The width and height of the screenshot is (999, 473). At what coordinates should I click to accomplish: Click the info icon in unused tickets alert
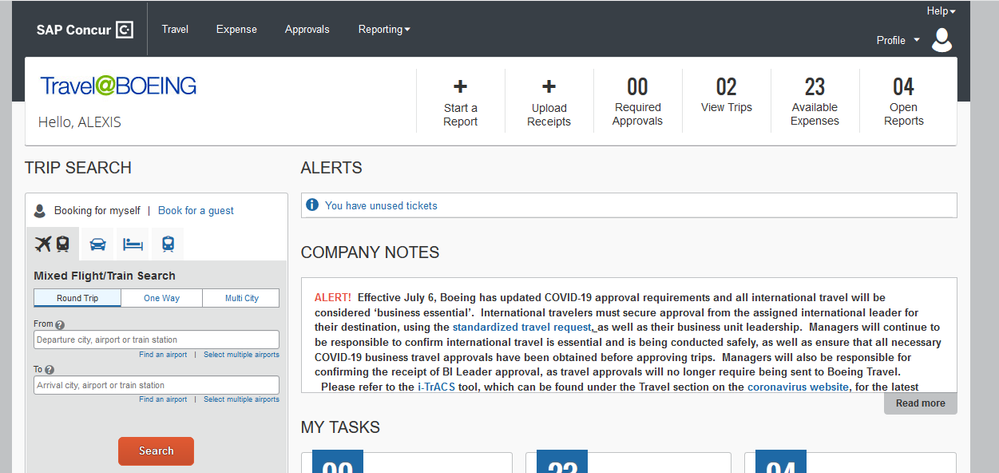[x=312, y=205]
